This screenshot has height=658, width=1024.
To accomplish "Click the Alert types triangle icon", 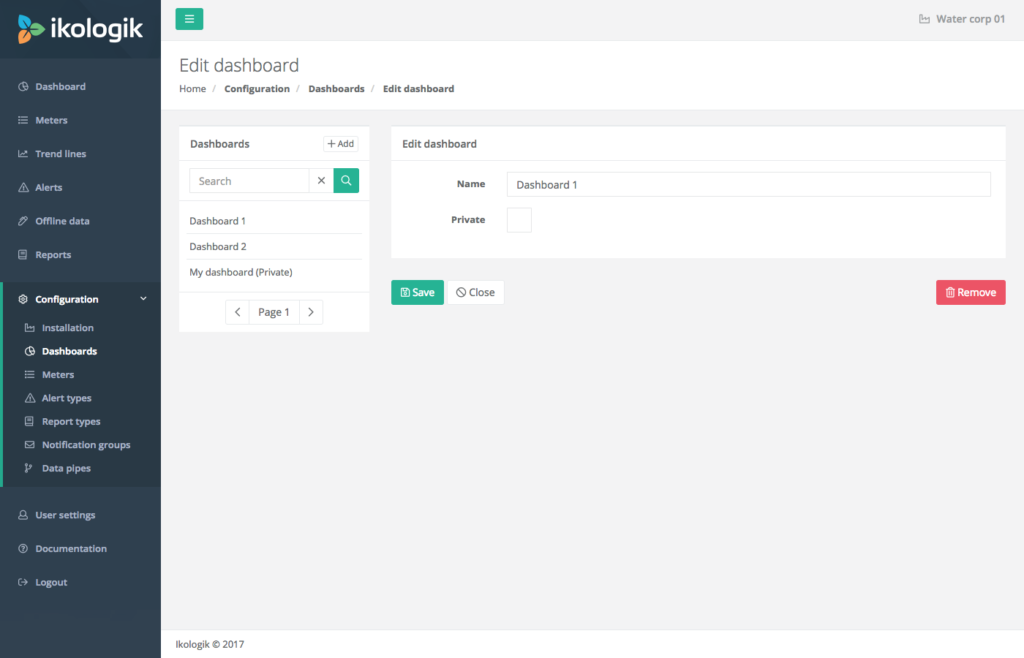I will [x=29, y=398].
